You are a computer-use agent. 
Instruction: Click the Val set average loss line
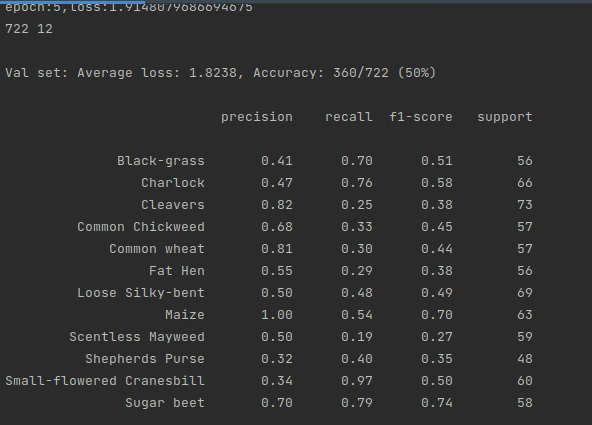coord(220,72)
